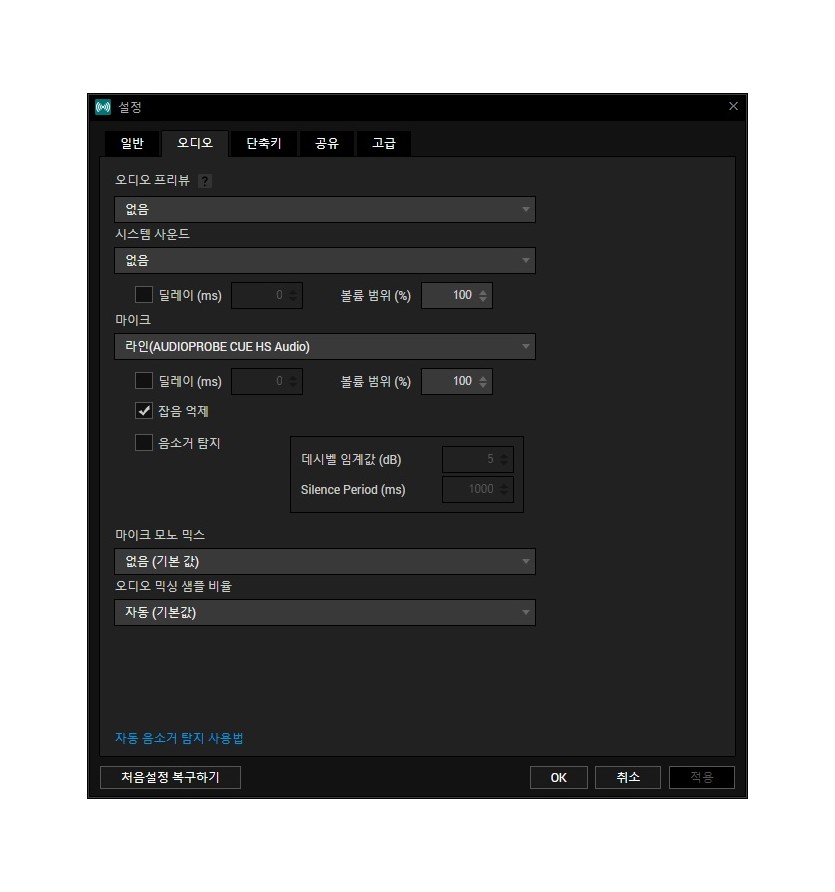Open the 고급 tab
835x892 pixels.
coord(384,143)
